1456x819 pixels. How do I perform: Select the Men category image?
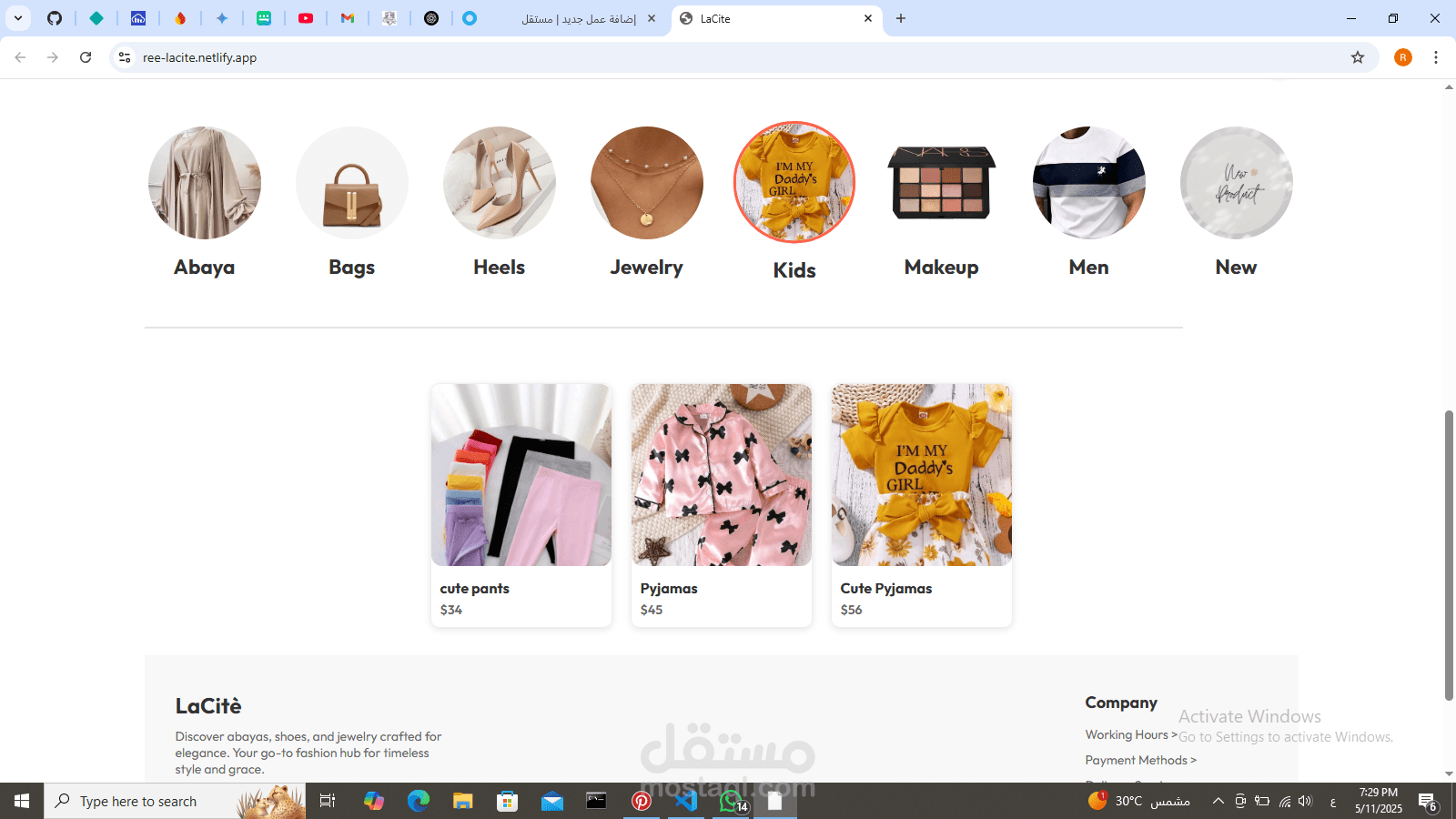1089,183
